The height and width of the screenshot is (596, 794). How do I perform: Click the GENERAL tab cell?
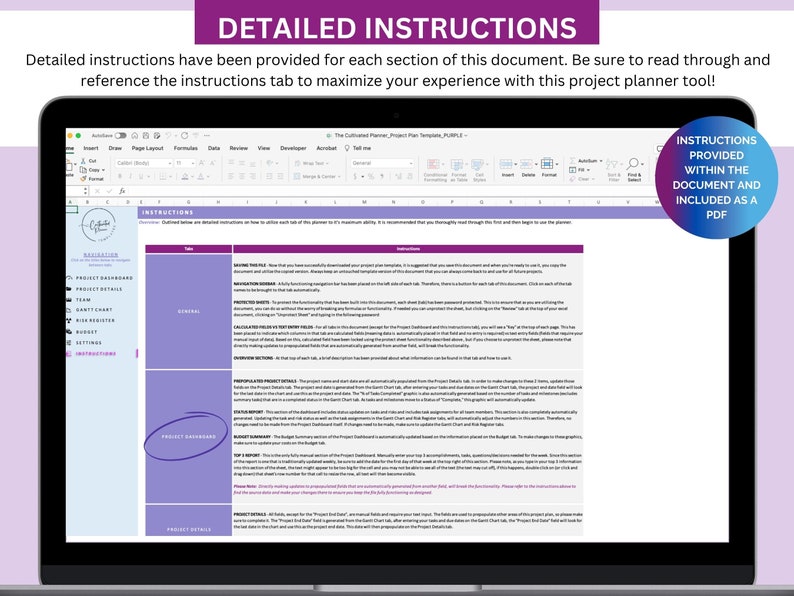(x=189, y=311)
